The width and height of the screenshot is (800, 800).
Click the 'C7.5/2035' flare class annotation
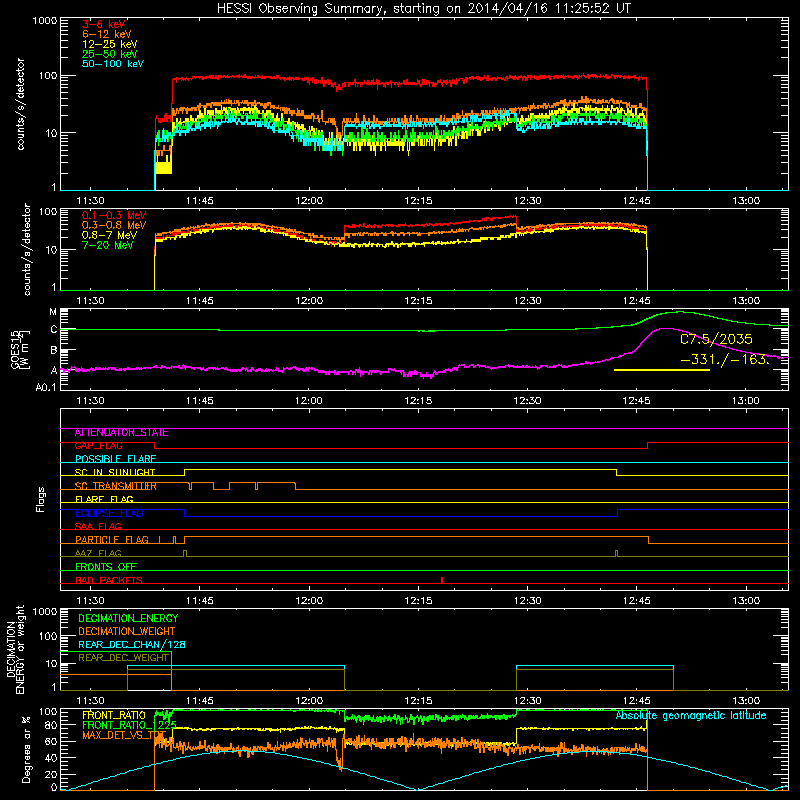(716, 339)
